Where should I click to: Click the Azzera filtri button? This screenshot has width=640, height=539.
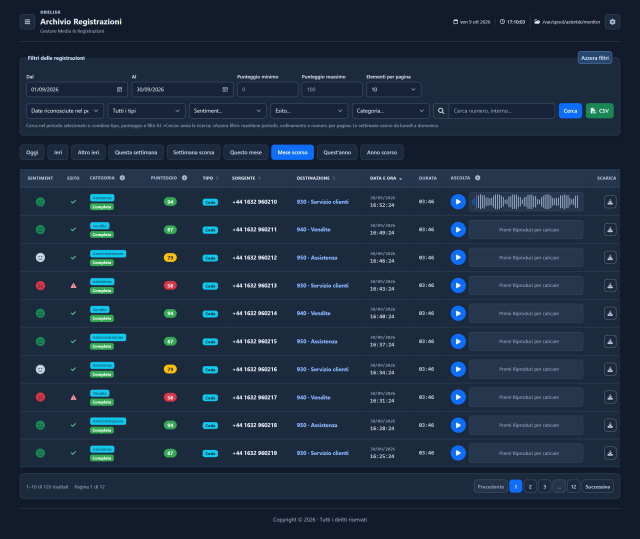click(x=595, y=58)
